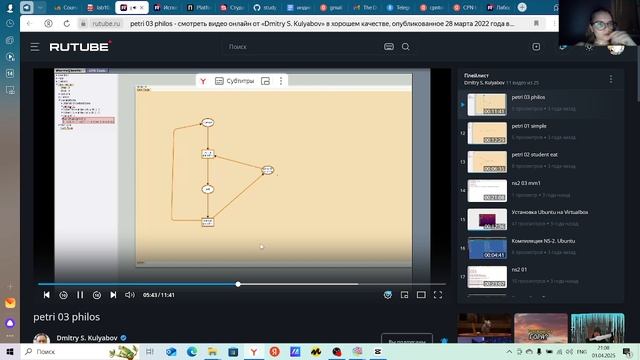Click the subscribe button beside channel
The image size is (640, 360).
click(407, 338)
